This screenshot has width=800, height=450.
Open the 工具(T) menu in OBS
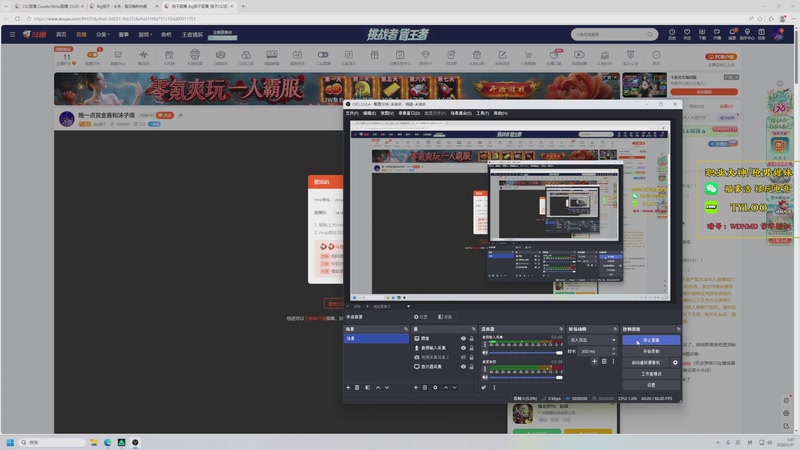pos(483,113)
